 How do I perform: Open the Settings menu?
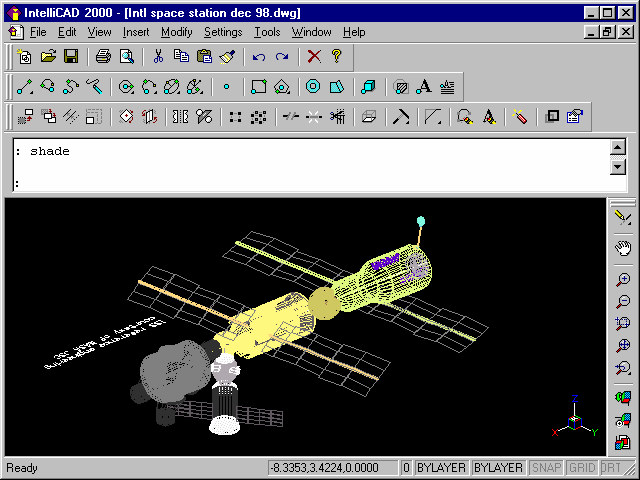(x=223, y=32)
